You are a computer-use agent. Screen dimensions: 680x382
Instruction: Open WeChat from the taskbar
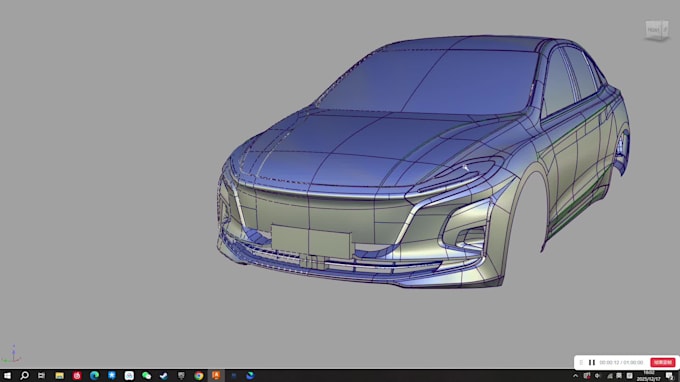[x=146, y=375]
